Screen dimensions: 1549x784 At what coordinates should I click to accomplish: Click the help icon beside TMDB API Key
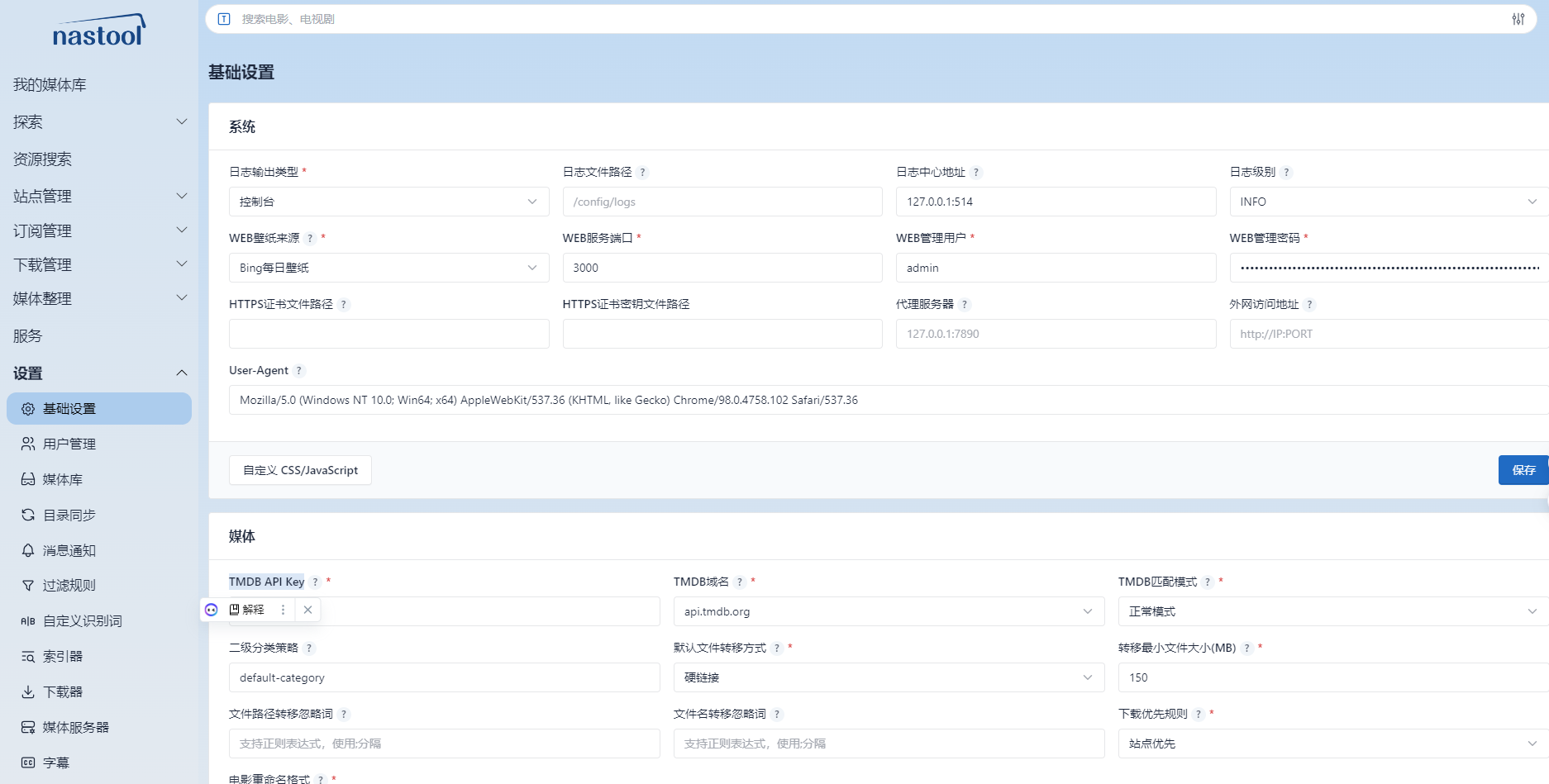[x=315, y=582]
